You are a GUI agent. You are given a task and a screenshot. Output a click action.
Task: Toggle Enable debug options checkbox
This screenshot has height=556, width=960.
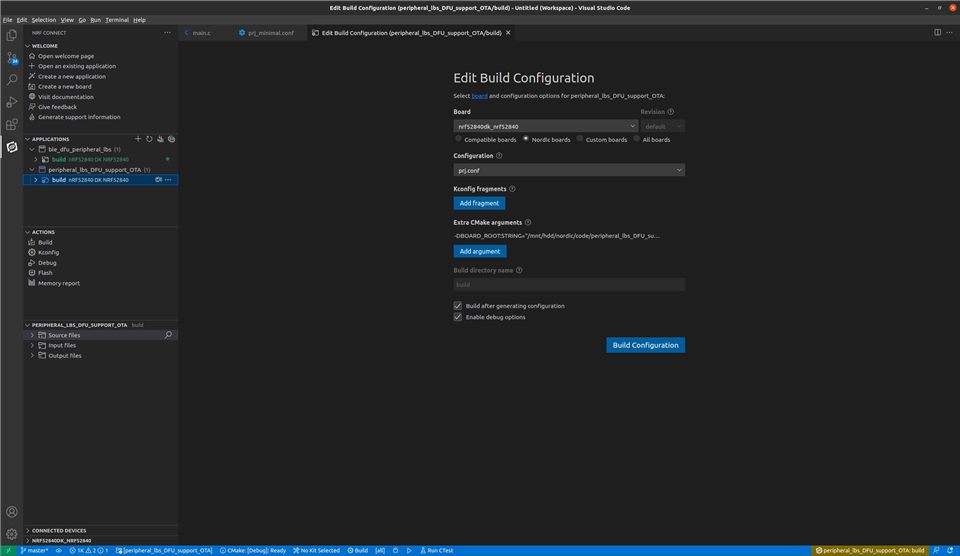(458, 317)
